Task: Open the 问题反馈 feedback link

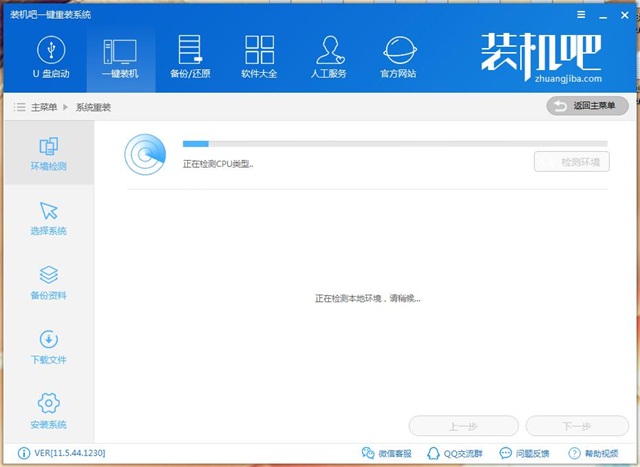Action: tap(524, 454)
